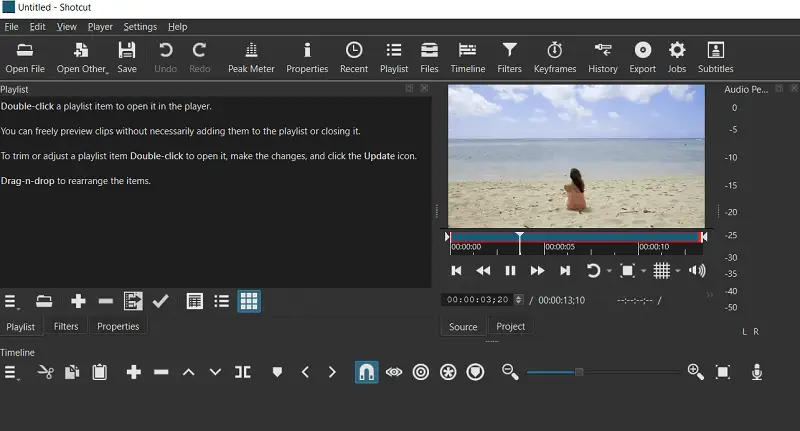Toggle the player zoom fit button
The image size is (800, 431).
point(627,271)
